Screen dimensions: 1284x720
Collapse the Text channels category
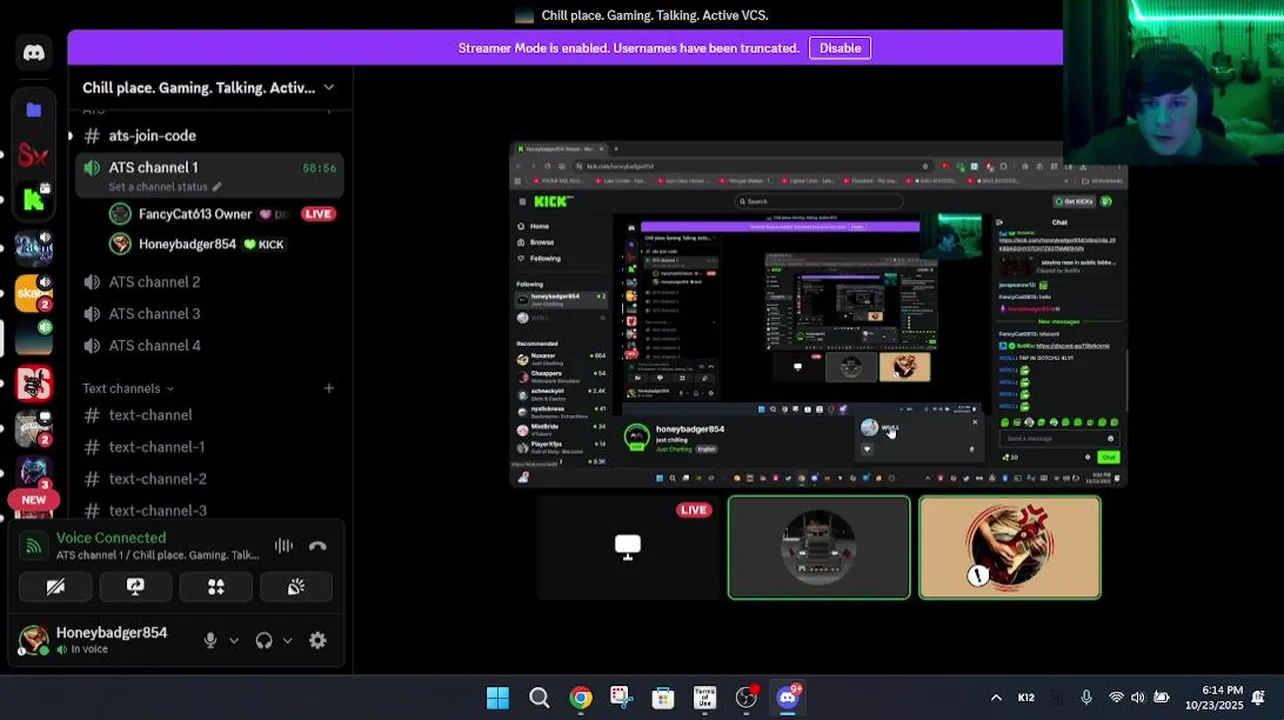tap(128, 388)
